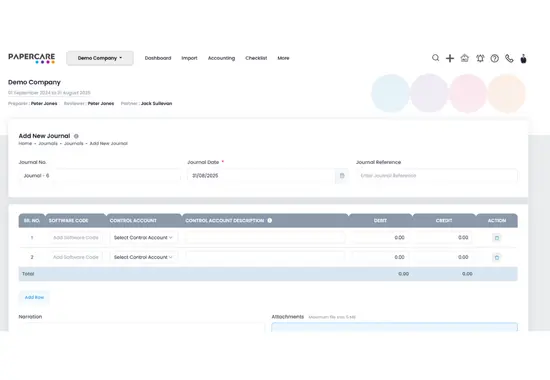
Task: Open the More menu
Action: click(283, 58)
